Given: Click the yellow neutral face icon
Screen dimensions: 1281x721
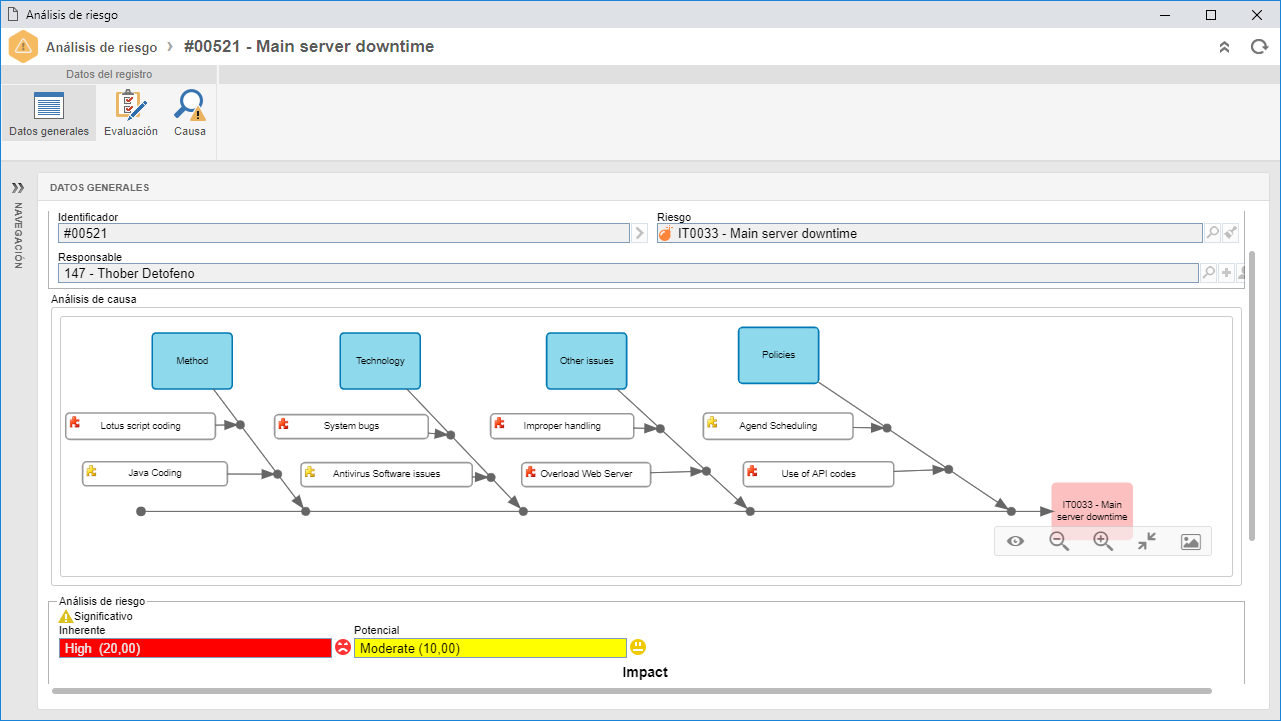Looking at the screenshot, I should [638, 647].
